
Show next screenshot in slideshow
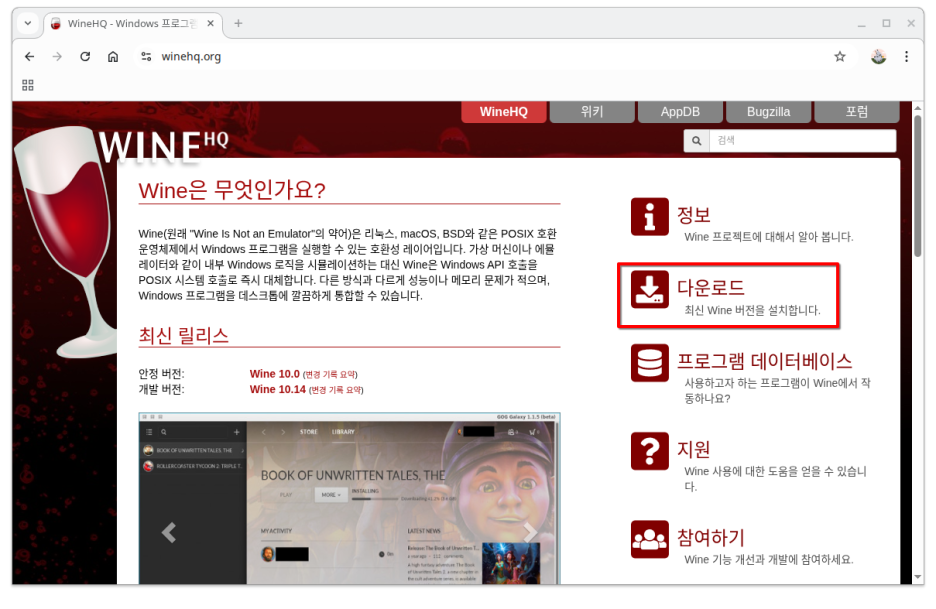tap(529, 532)
